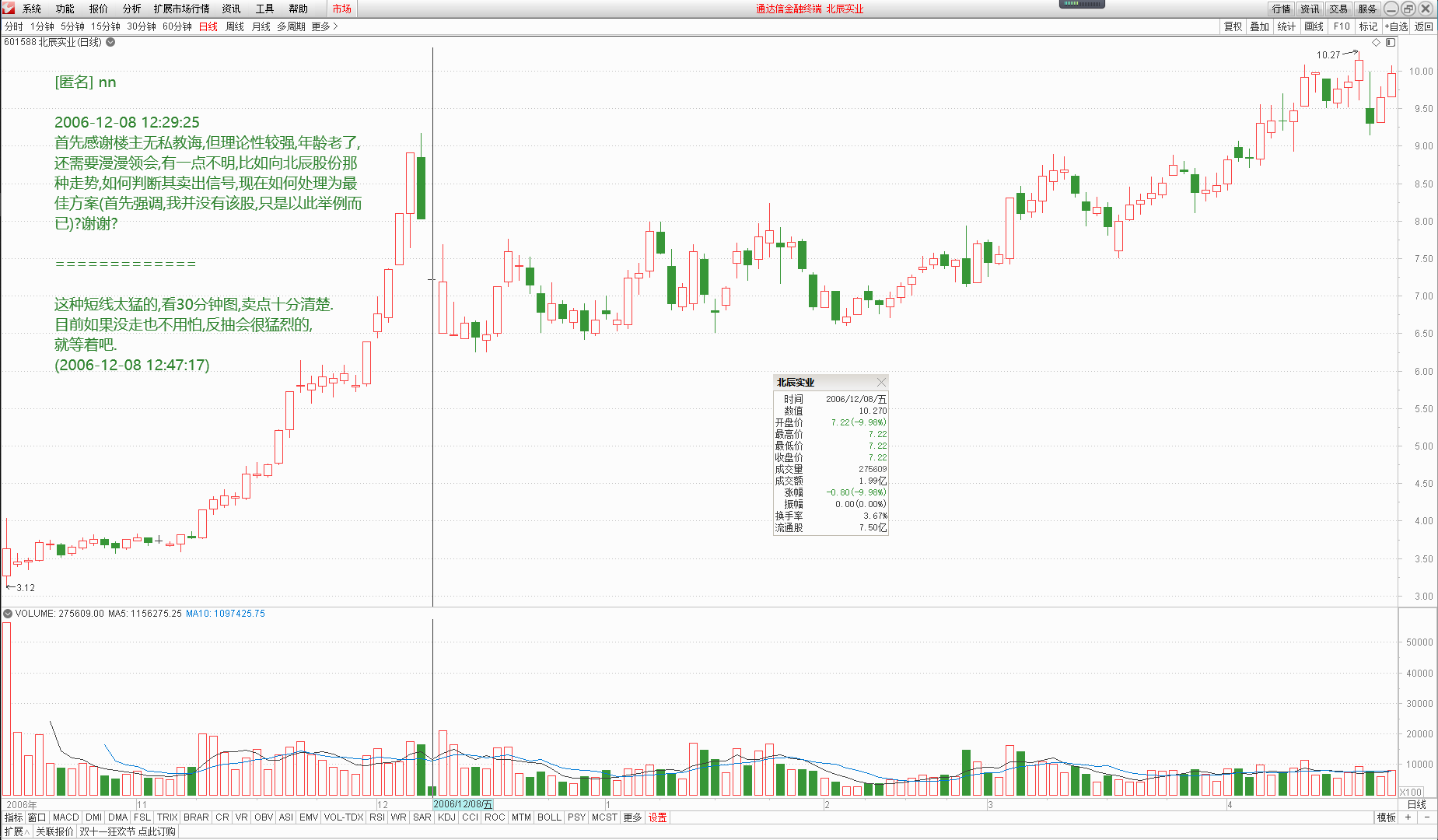Screen dimensions: 1438x840
Task: Click the 双十一狂欢节 点此订购 promotion link
Action: click(x=128, y=831)
